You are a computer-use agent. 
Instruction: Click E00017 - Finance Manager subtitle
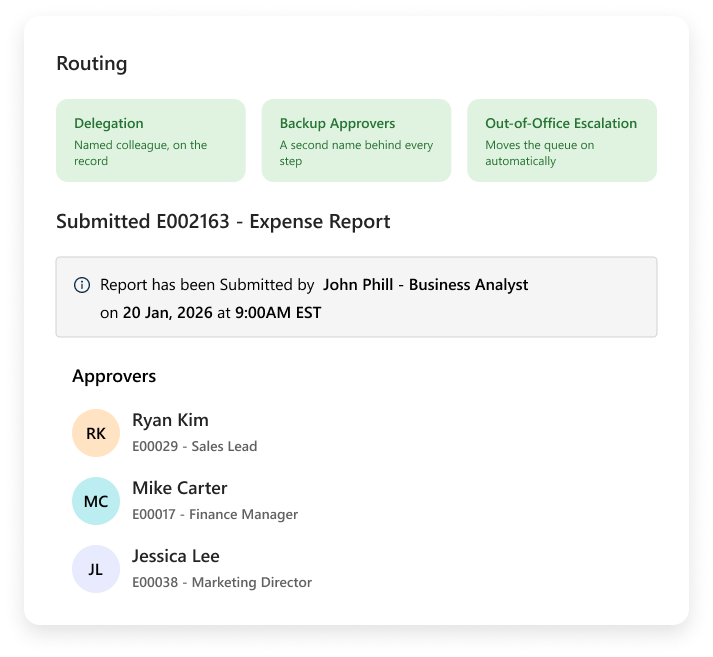(x=215, y=514)
